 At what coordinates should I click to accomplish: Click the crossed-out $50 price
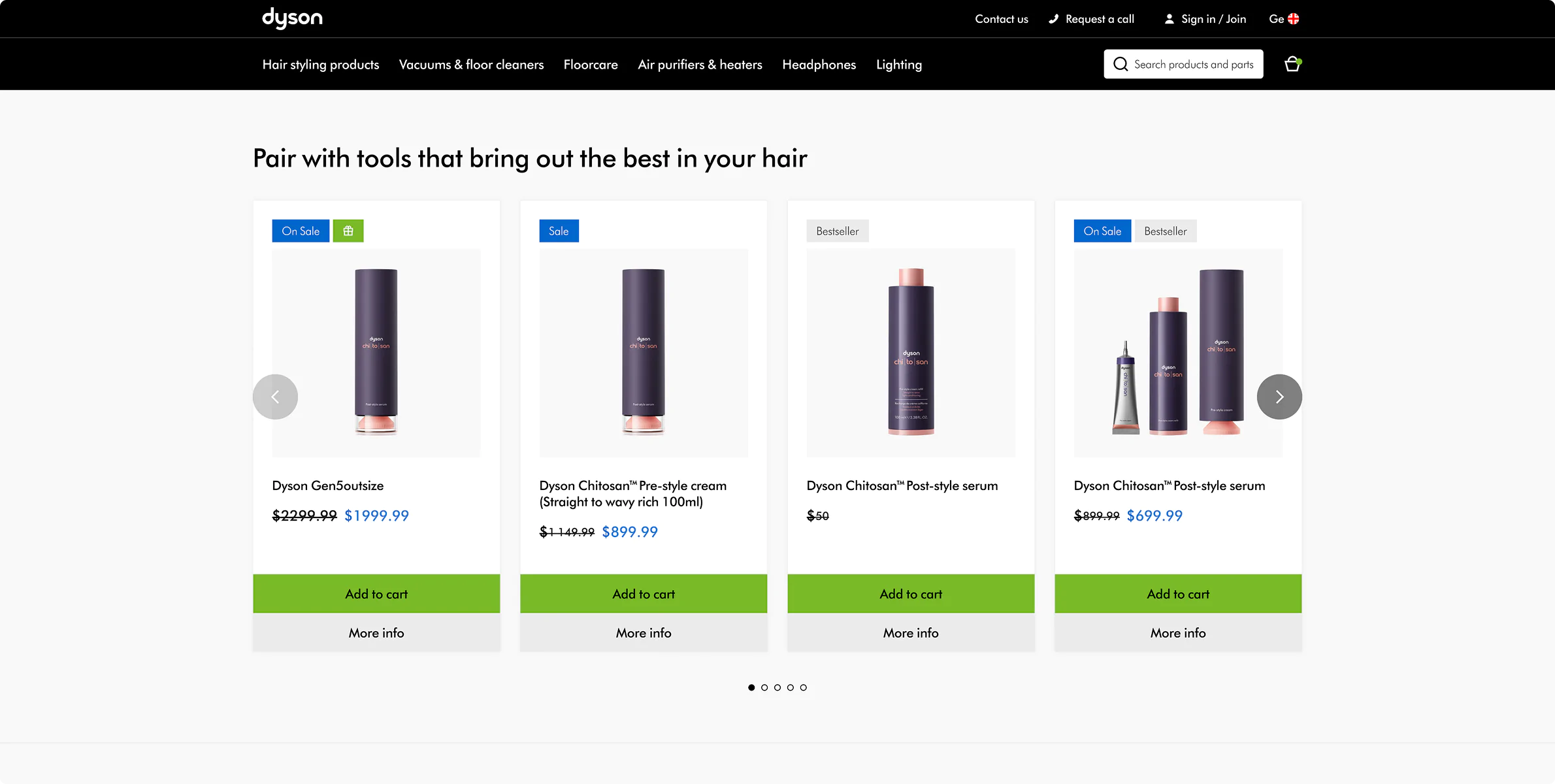(x=818, y=515)
